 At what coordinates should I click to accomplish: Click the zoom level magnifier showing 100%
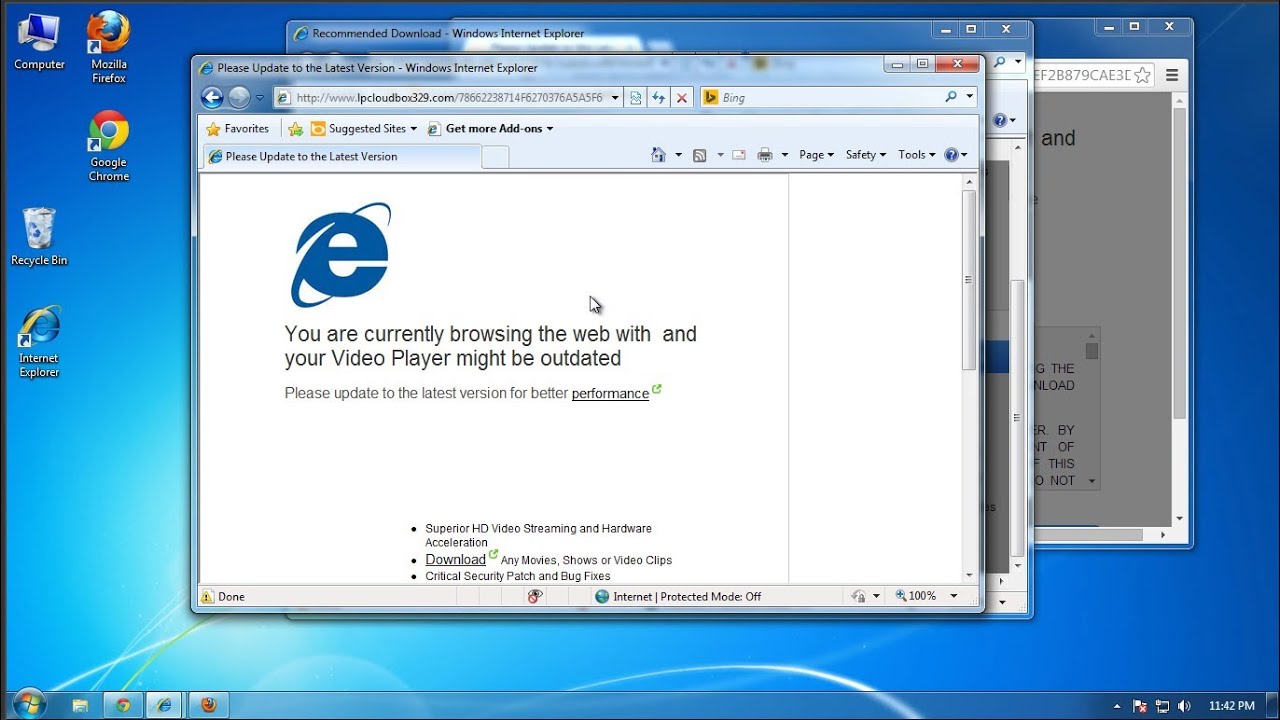click(x=915, y=596)
